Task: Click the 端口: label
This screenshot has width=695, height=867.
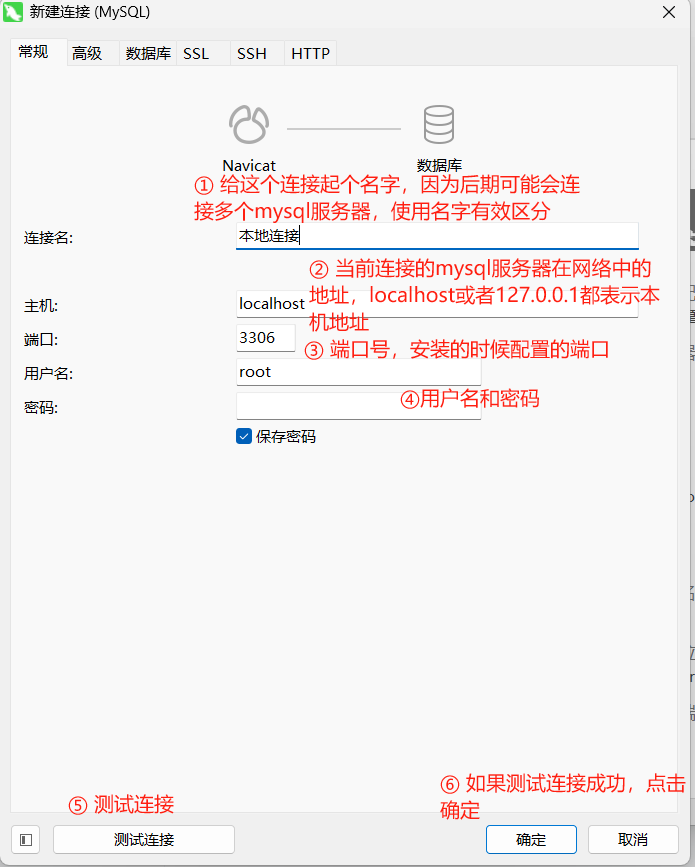Action: pos(41,340)
